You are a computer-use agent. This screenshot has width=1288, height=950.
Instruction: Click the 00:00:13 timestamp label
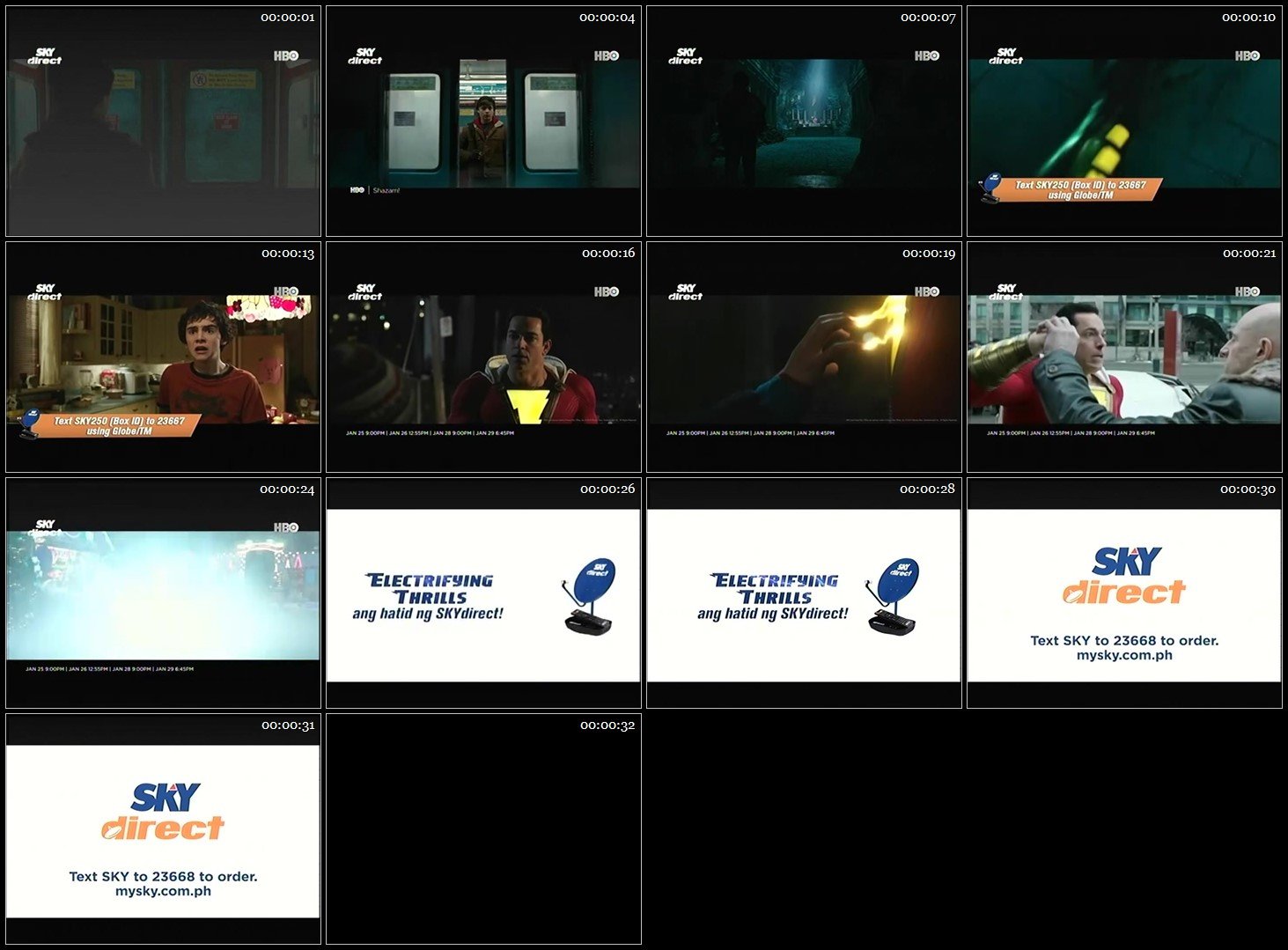click(287, 254)
